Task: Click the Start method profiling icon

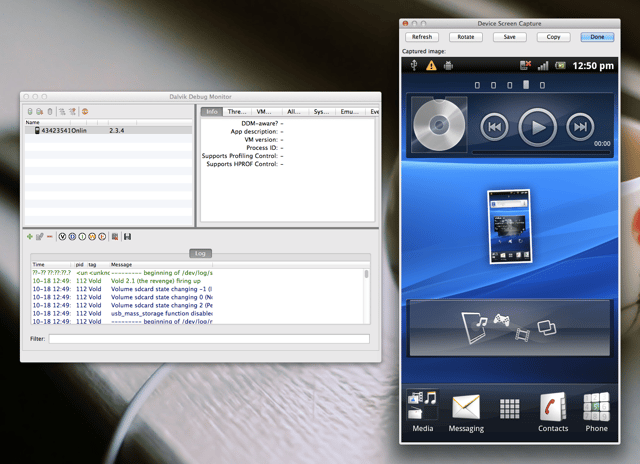Action: pos(73,111)
